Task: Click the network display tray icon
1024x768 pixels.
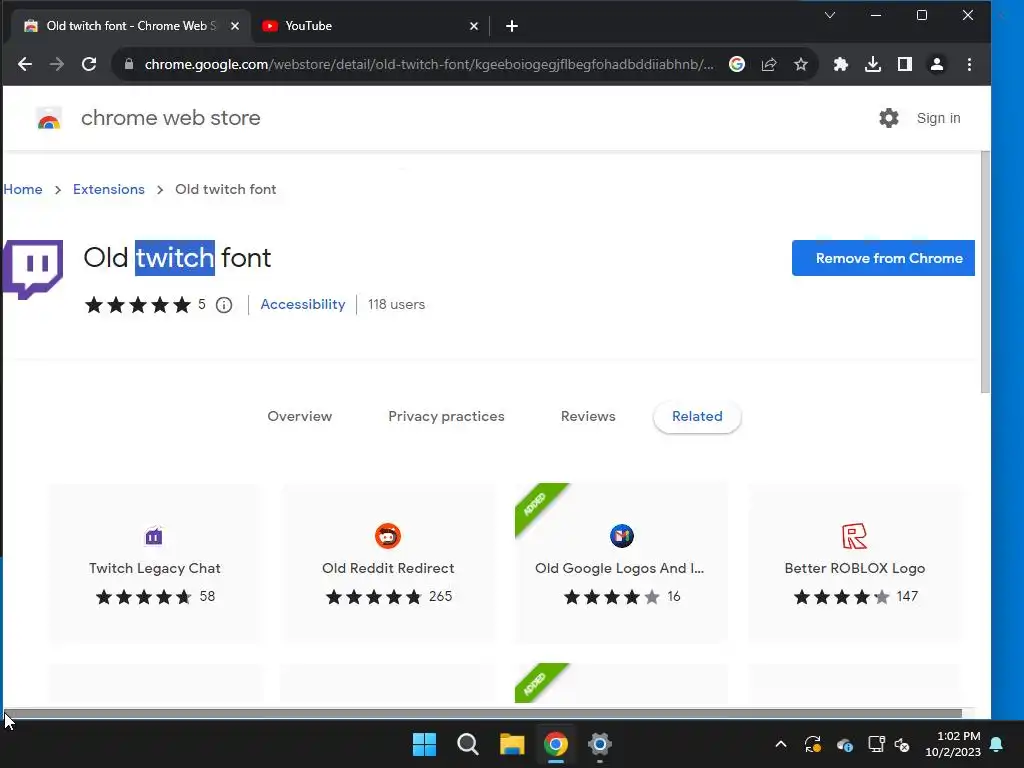Action: [x=876, y=744]
